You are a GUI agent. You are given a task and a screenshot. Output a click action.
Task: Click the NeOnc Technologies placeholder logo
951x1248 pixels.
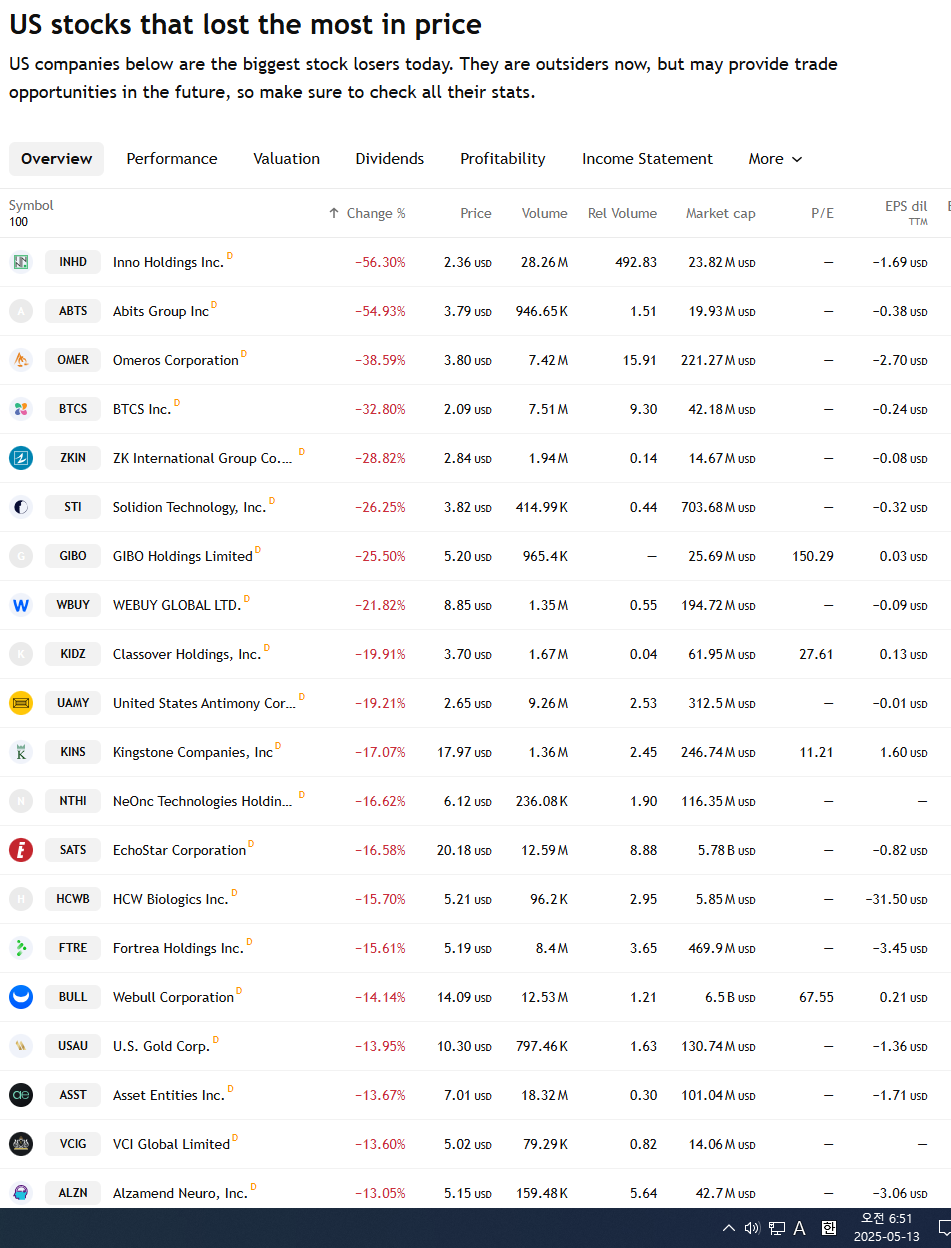21,801
